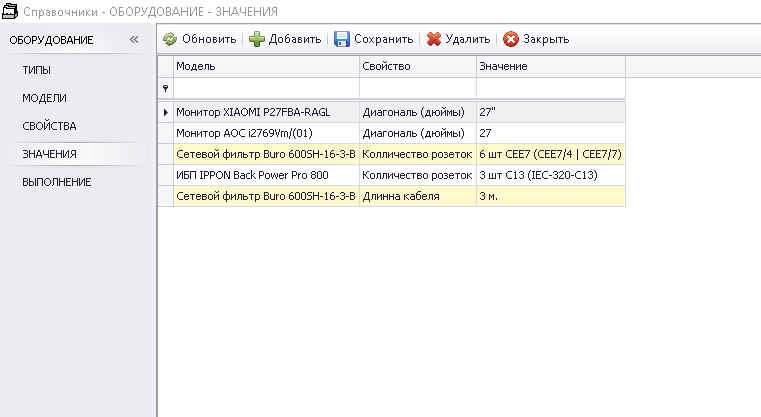Click the Добавить button label
This screenshot has width=761, height=417.
point(295,39)
